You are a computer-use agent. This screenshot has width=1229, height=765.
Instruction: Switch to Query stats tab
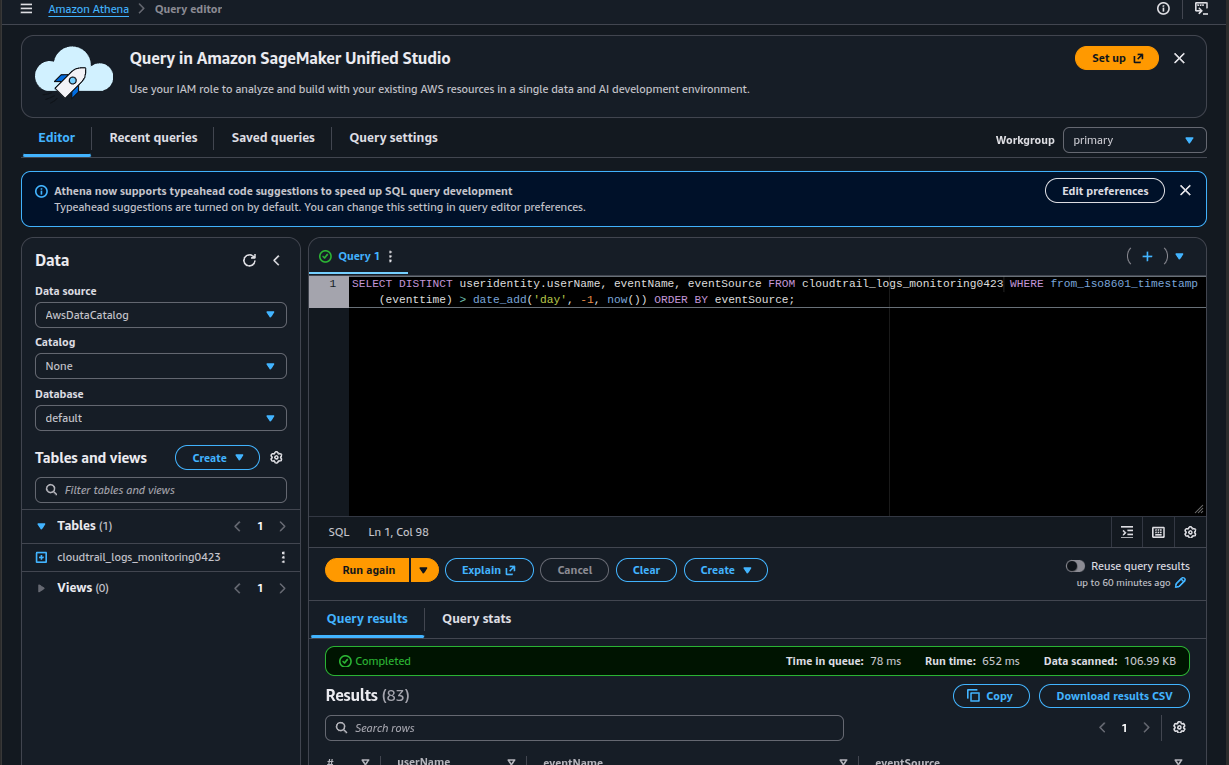tap(476, 619)
